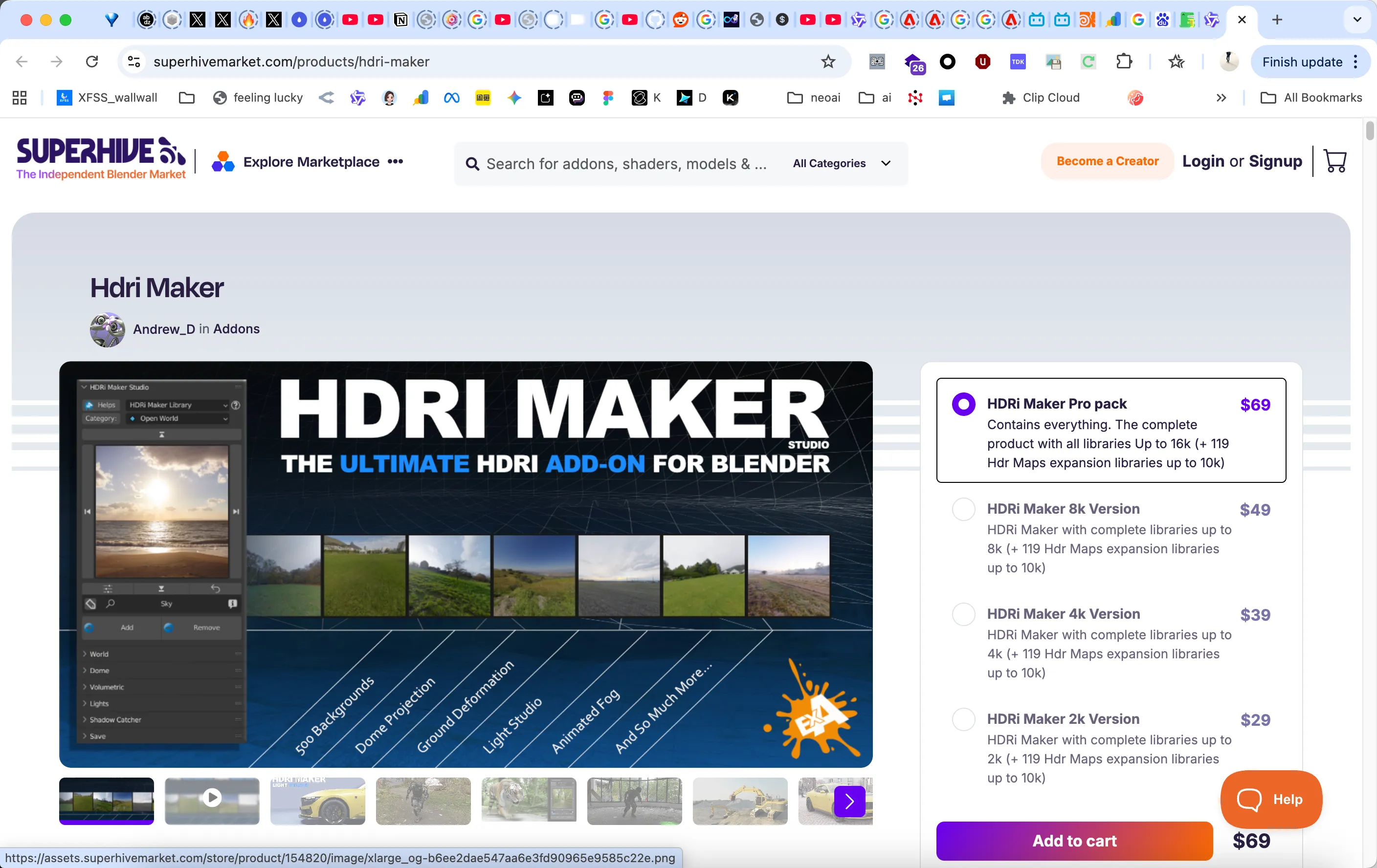Open the tab search dropdown arrow

coord(1357,20)
